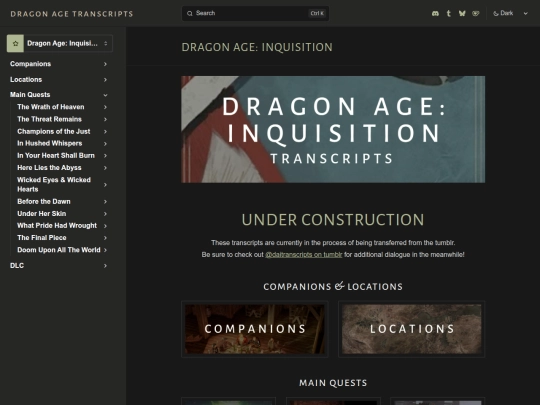Expand Under Her Skin chevron
This screenshot has height=405, width=540.
[x=105, y=214]
